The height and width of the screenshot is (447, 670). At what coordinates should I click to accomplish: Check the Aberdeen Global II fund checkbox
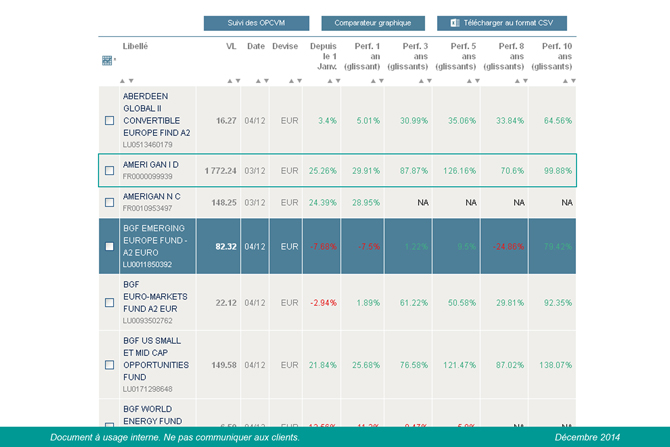click(x=110, y=120)
